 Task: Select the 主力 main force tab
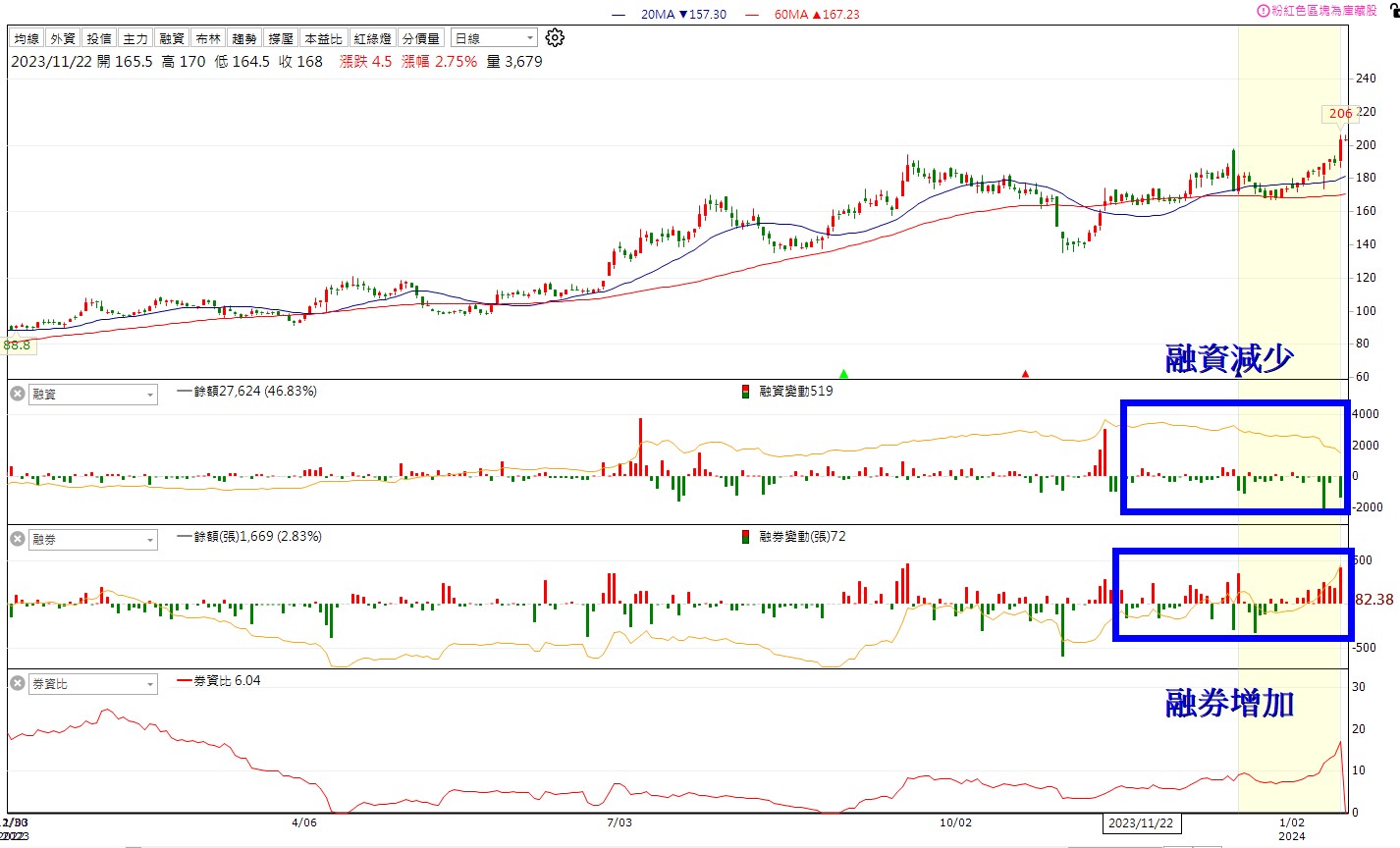135,38
